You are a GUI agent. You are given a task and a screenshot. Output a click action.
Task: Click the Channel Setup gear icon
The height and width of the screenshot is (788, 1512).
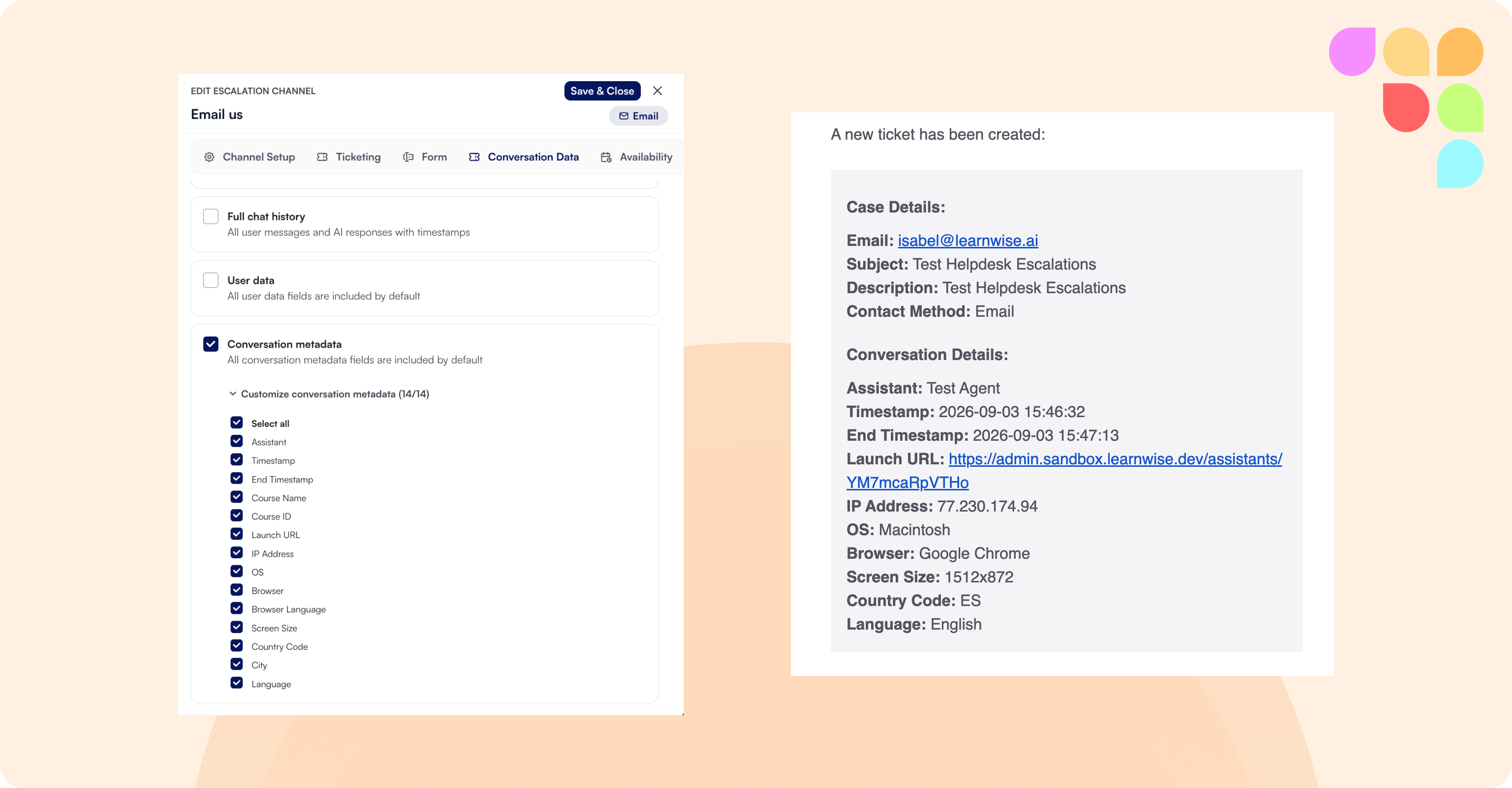tap(209, 157)
